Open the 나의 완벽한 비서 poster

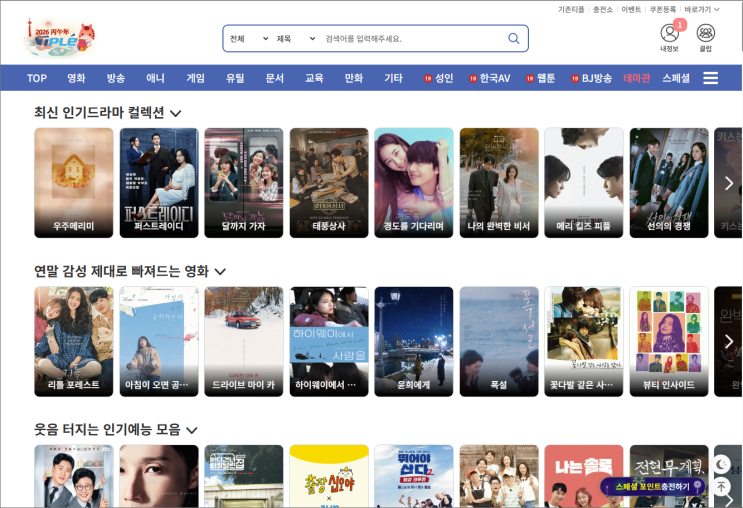[x=499, y=183]
